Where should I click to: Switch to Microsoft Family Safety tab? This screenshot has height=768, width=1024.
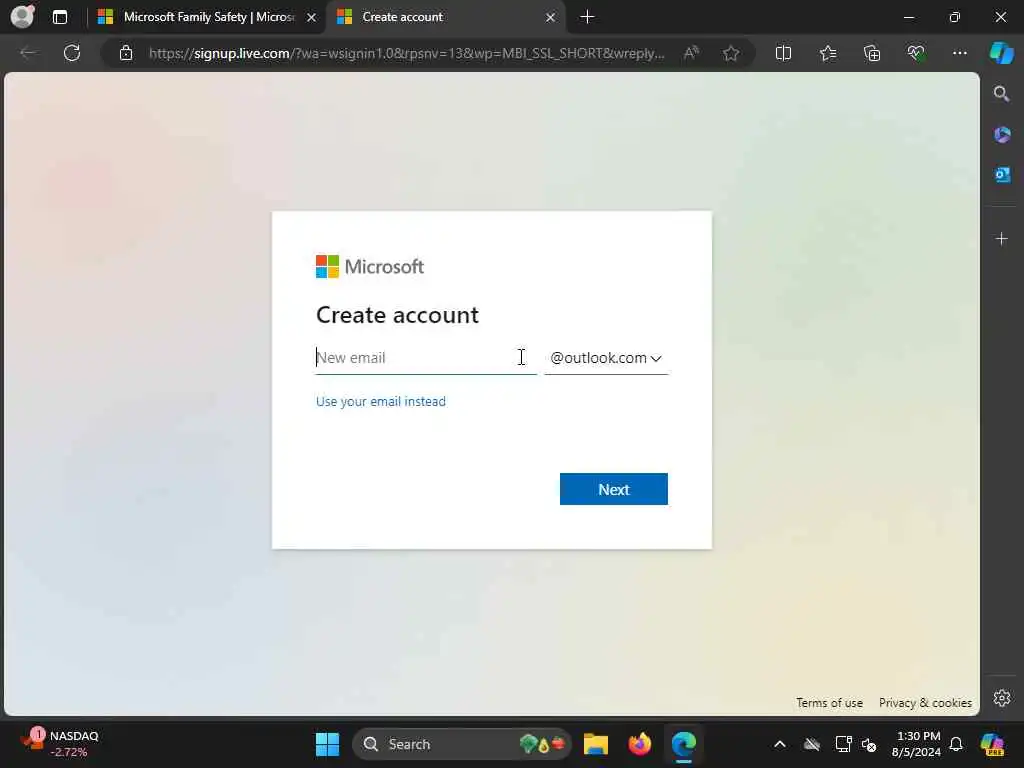[x=208, y=17]
